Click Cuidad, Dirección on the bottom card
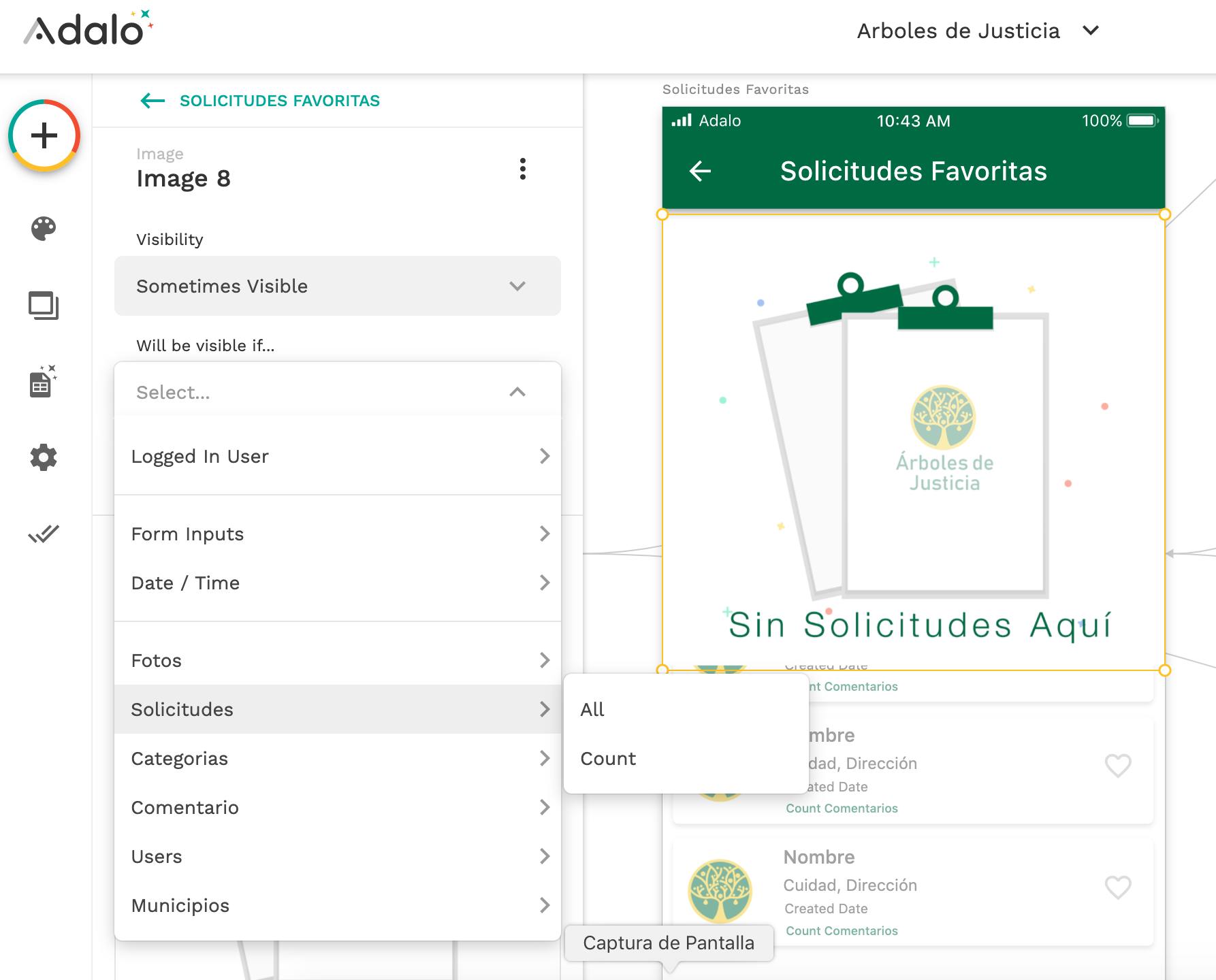This screenshot has height=980, width=1216. [850, 885]
